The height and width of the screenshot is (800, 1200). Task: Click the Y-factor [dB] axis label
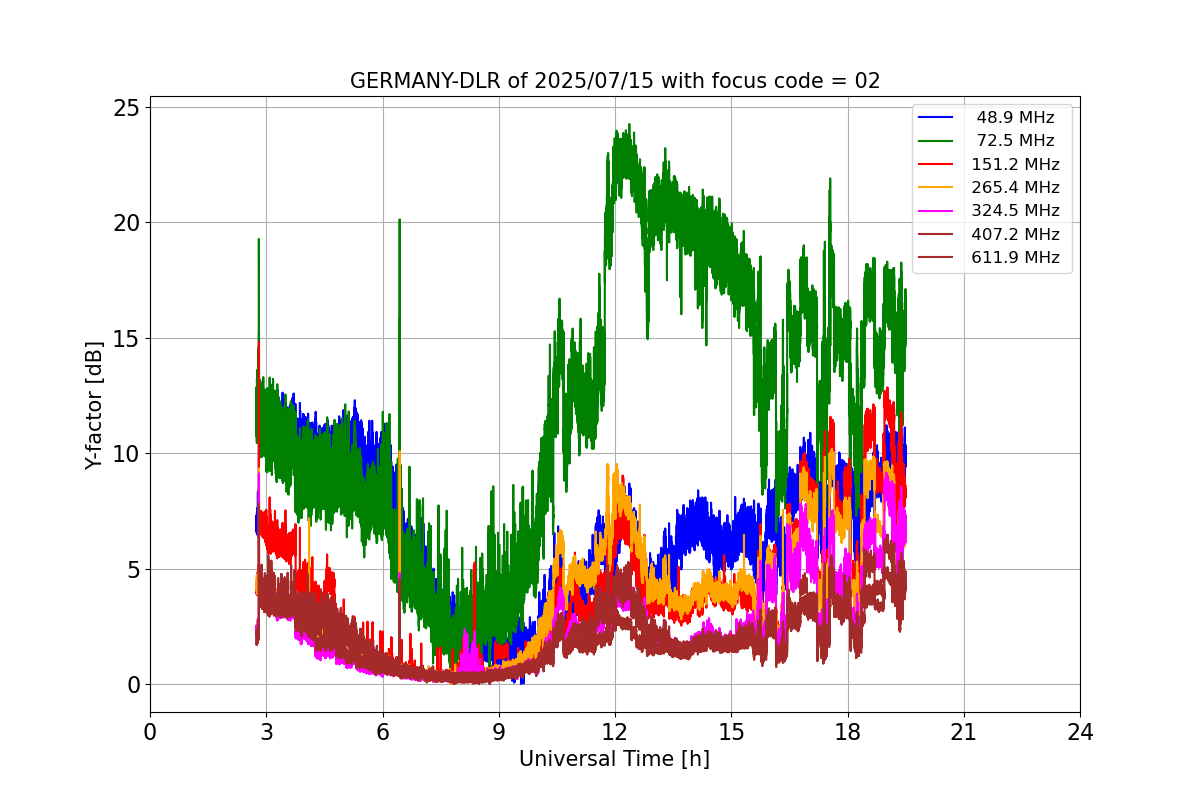pyautogui.click(x=94, y=405)
